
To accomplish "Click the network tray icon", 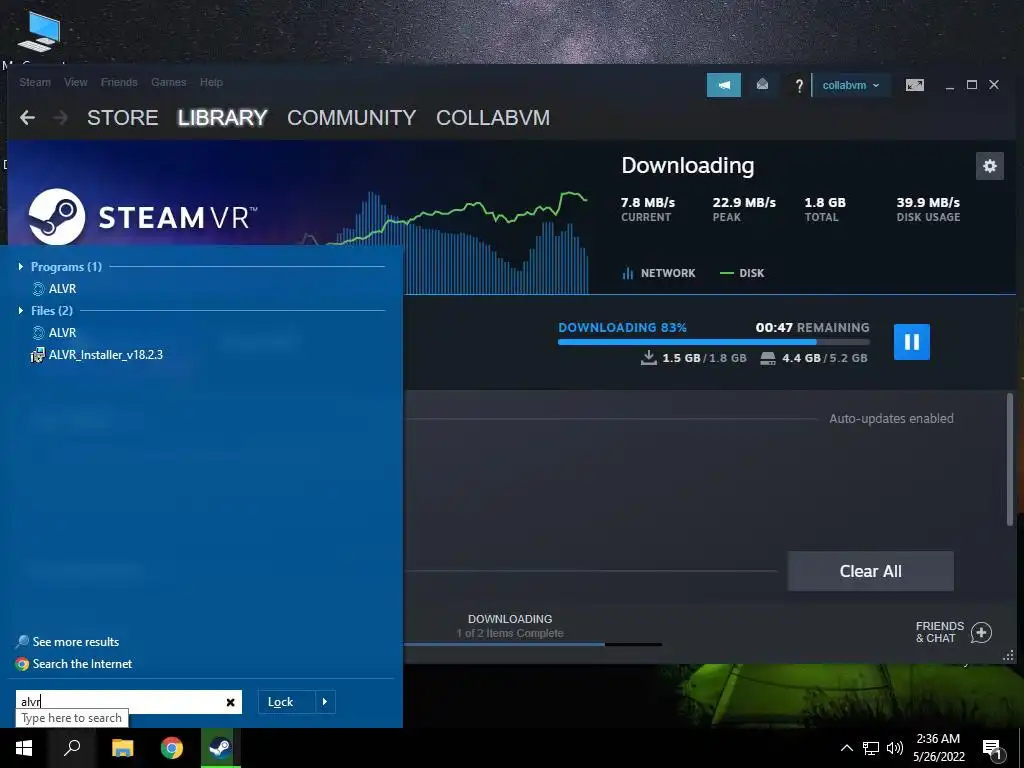I will pos(871,748).
